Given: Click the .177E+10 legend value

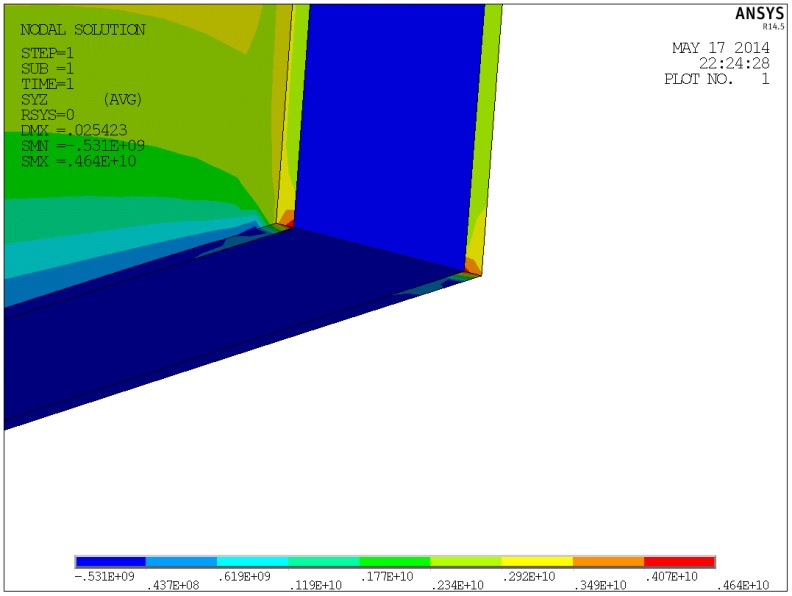Looking at the screenshot, I should [x=386, y=576].
